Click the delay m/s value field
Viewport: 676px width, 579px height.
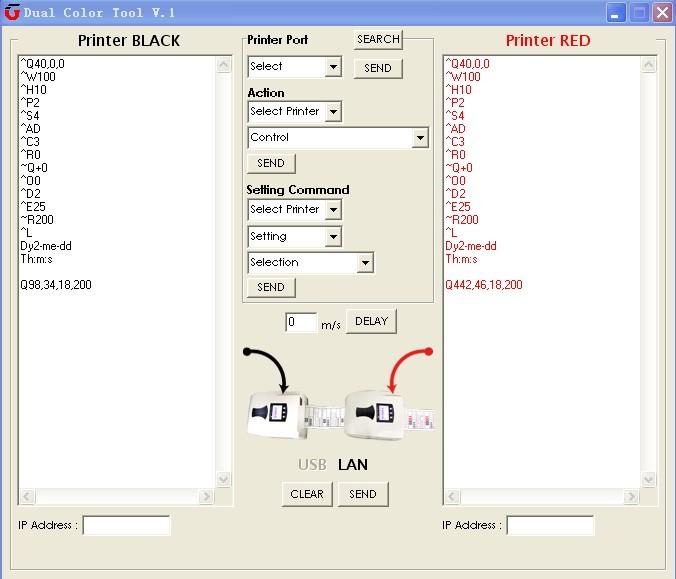coord(301,323)
